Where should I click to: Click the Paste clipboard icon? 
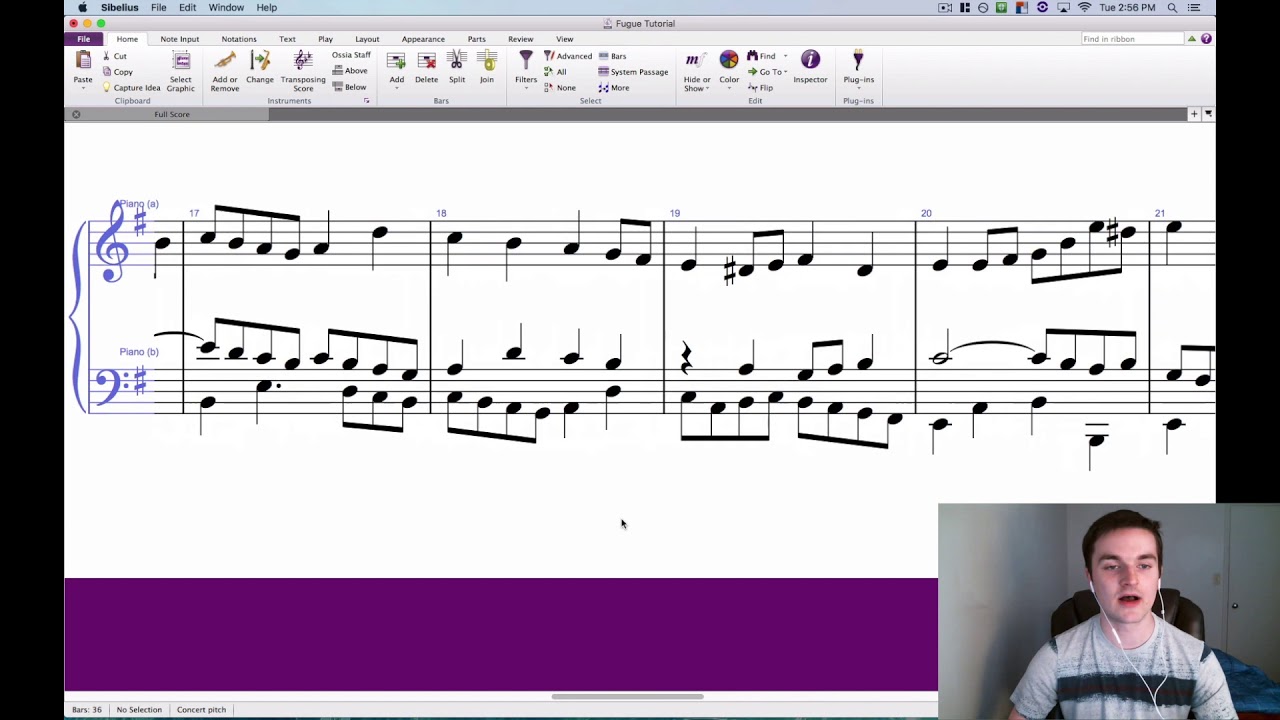(83, 61)
